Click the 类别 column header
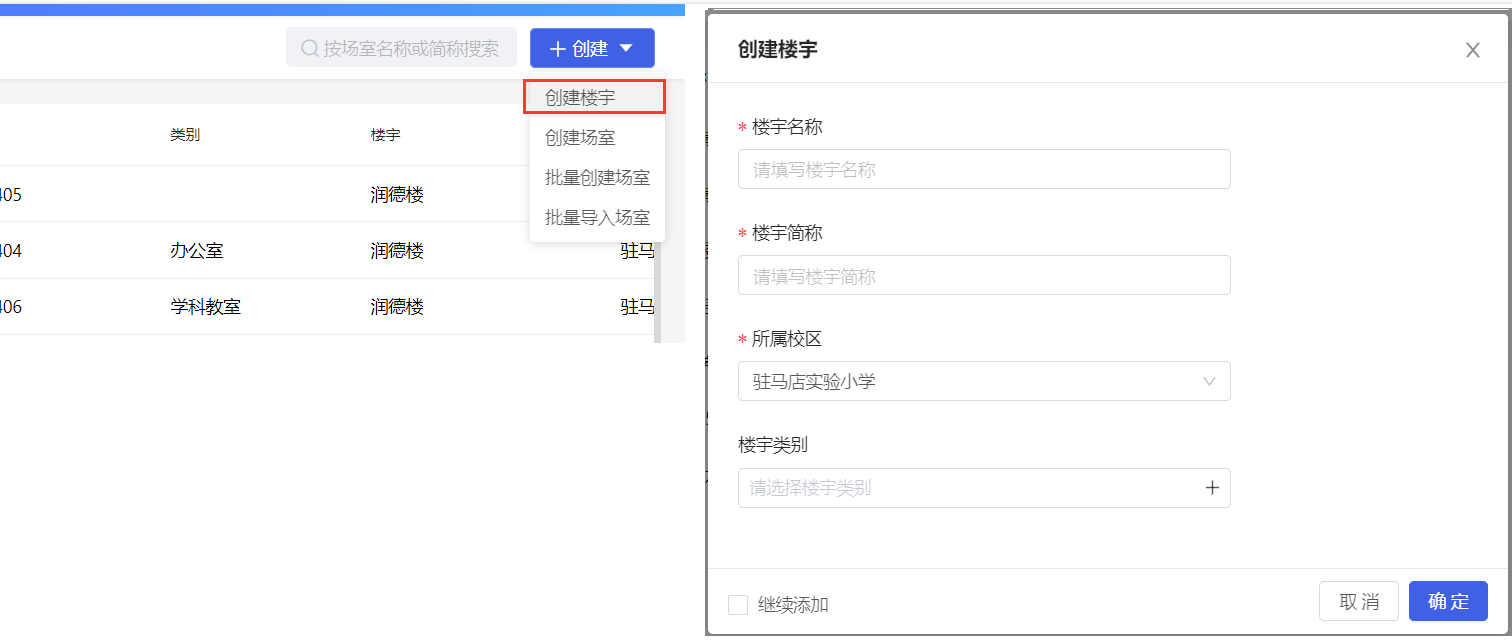Screen dimensions: 1512x642 point(185,135)
